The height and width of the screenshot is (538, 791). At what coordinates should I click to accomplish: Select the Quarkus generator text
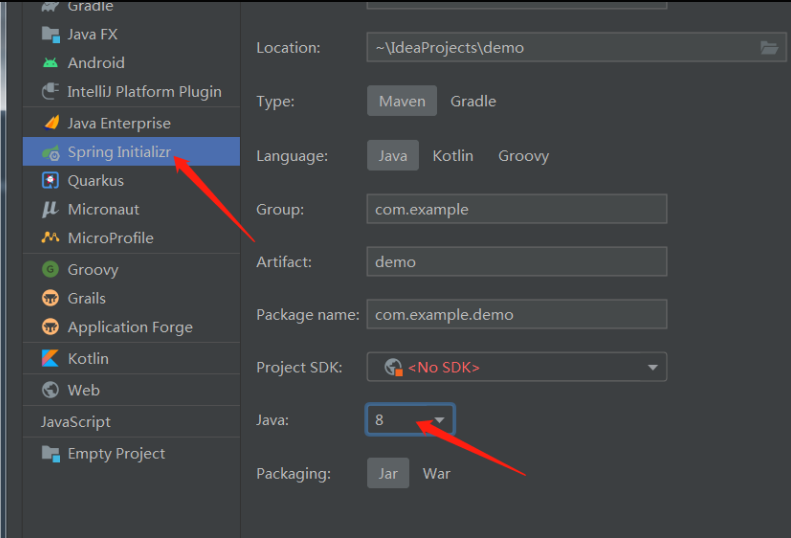95,181
